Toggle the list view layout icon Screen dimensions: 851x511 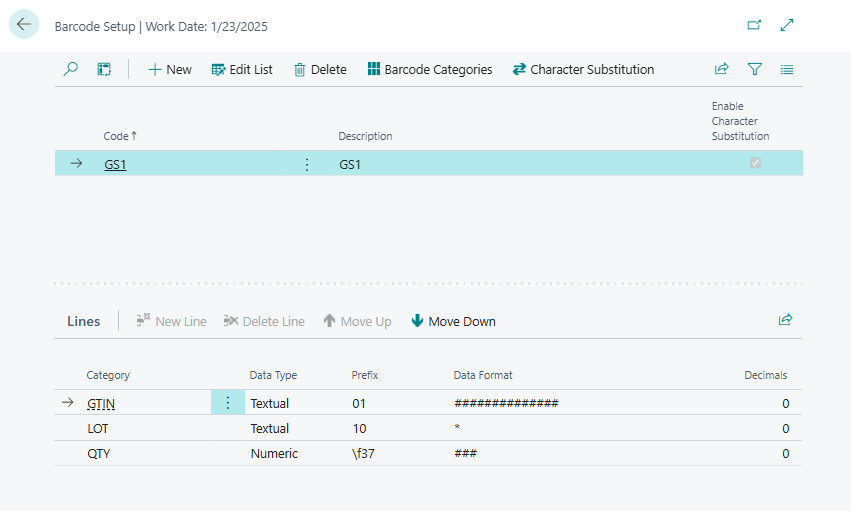tap(787, 69)
